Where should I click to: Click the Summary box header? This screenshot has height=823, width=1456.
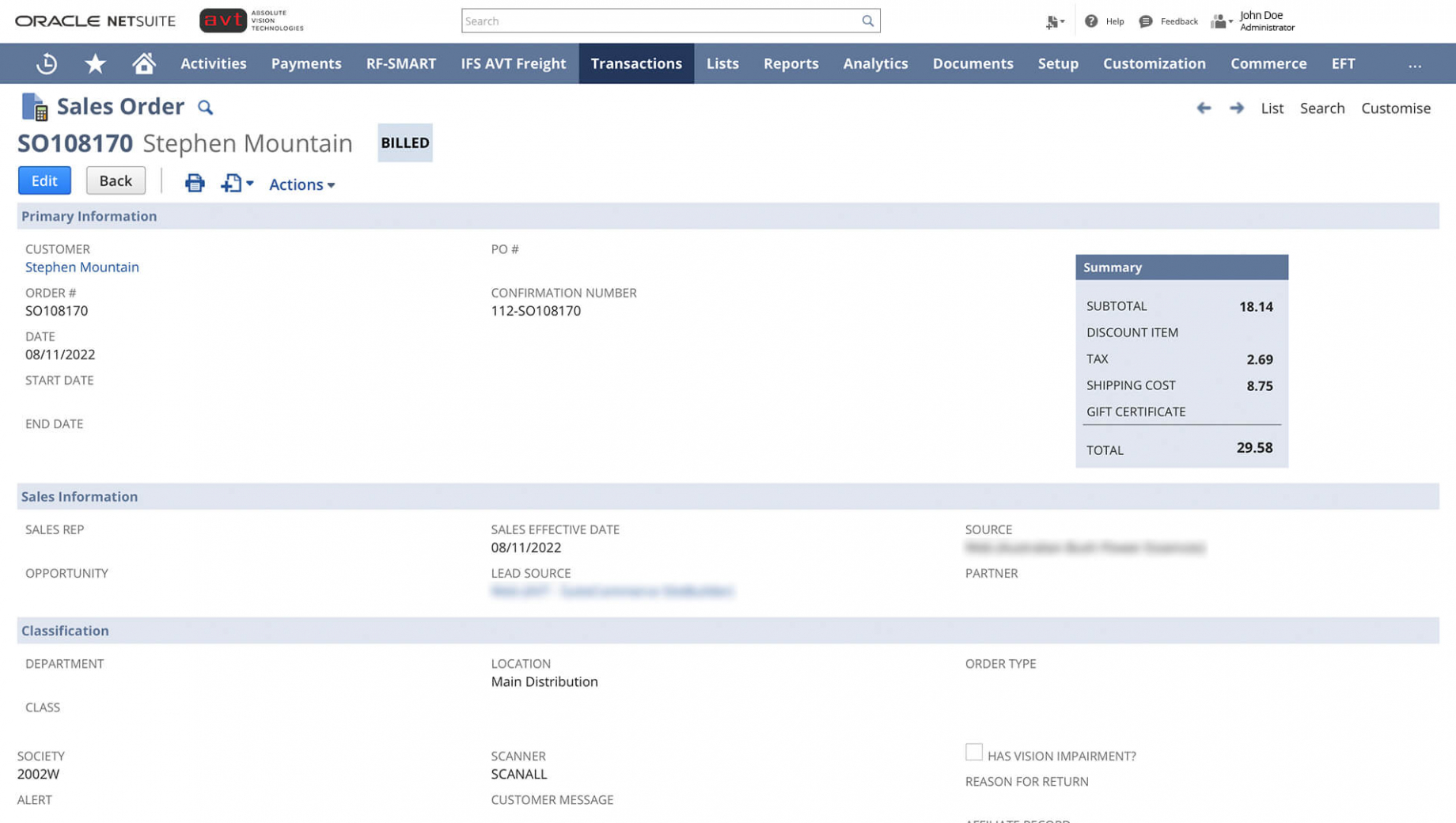coord(1181,267)
